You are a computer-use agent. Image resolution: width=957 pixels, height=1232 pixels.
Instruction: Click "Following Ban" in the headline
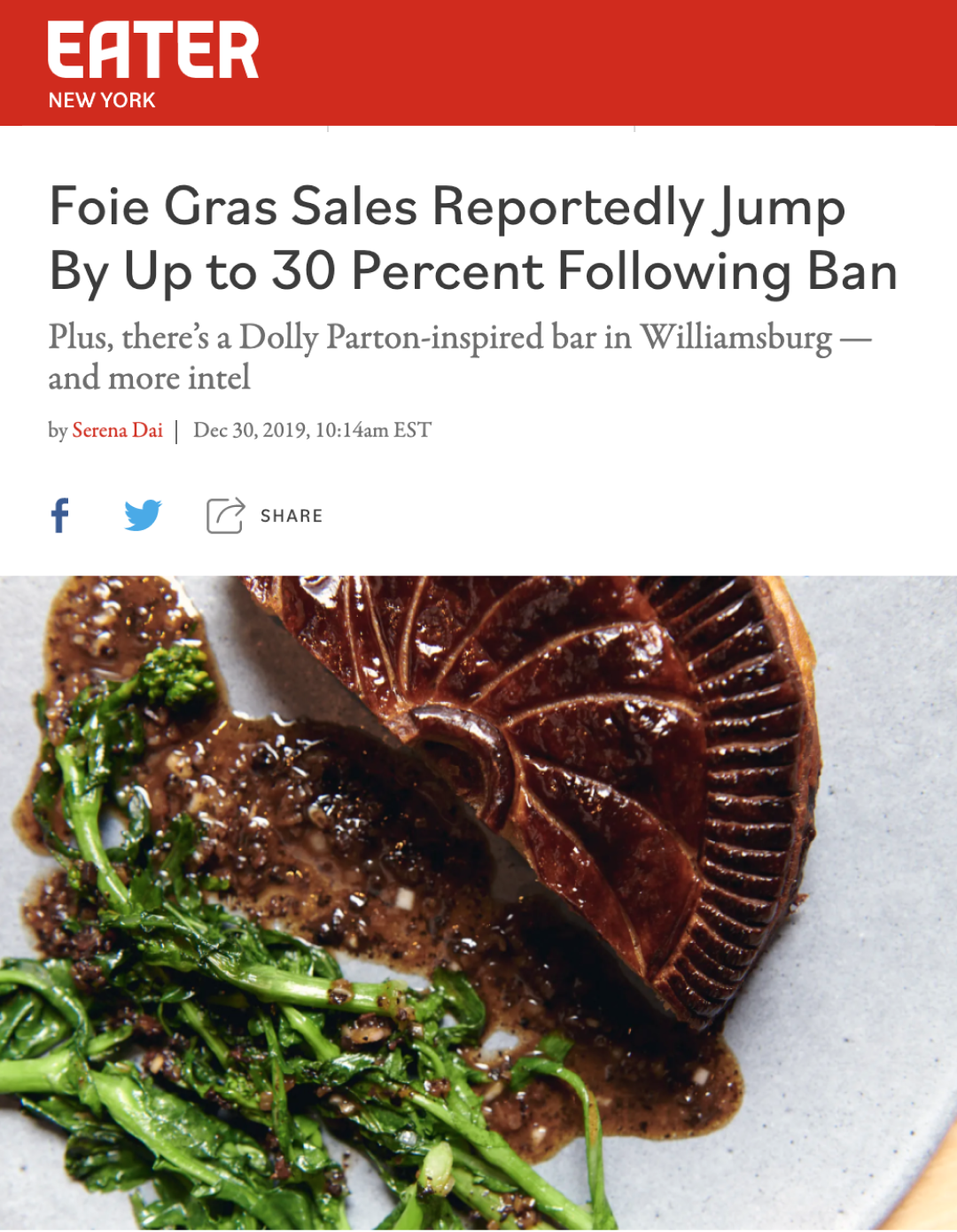click(727, 271)
